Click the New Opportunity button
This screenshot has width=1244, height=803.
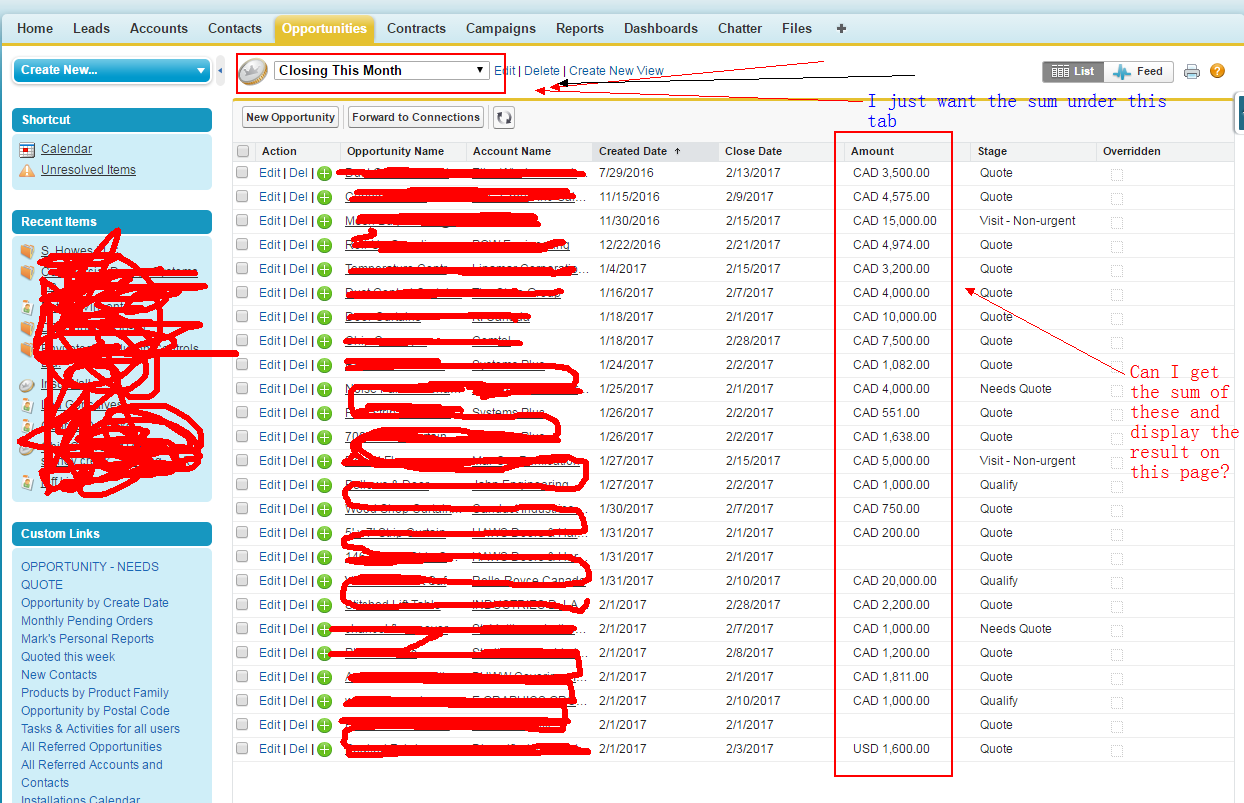coord(290,118)
